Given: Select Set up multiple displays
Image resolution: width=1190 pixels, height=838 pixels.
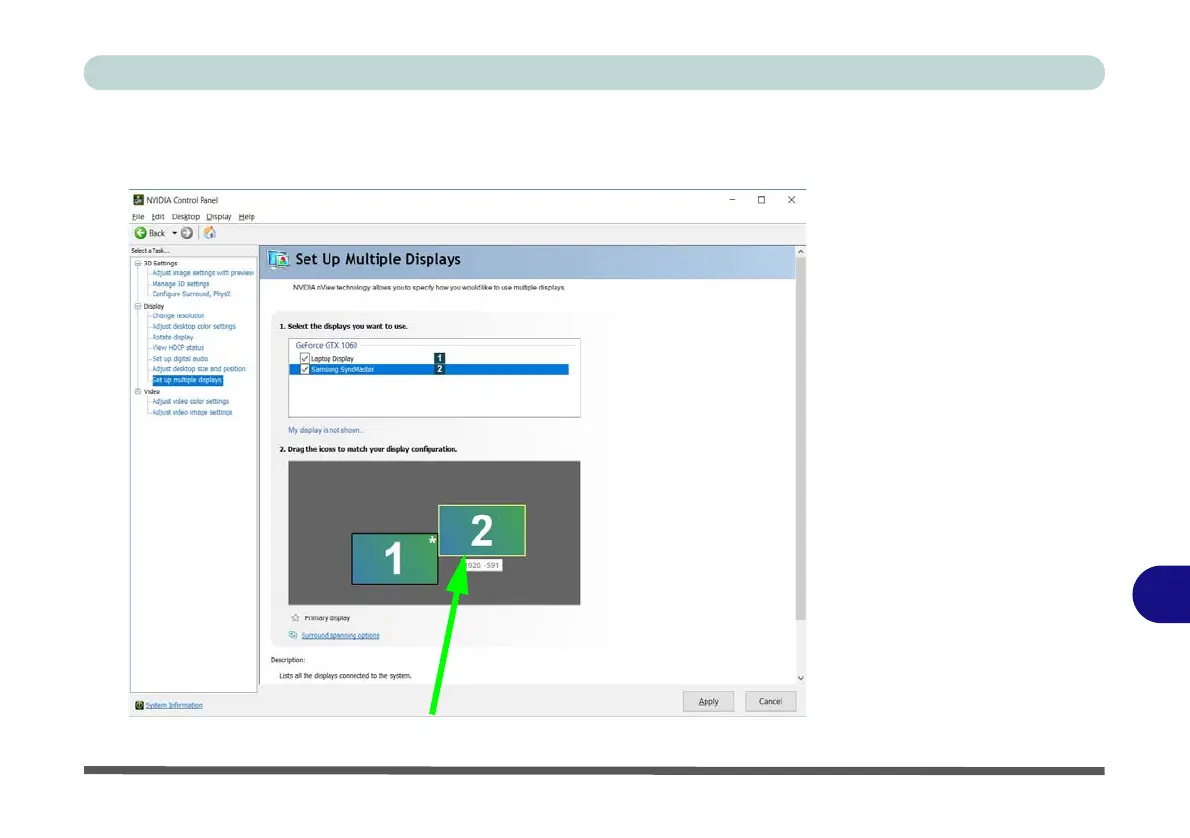Looking at the screenshot, I should [x=187, y=380].
